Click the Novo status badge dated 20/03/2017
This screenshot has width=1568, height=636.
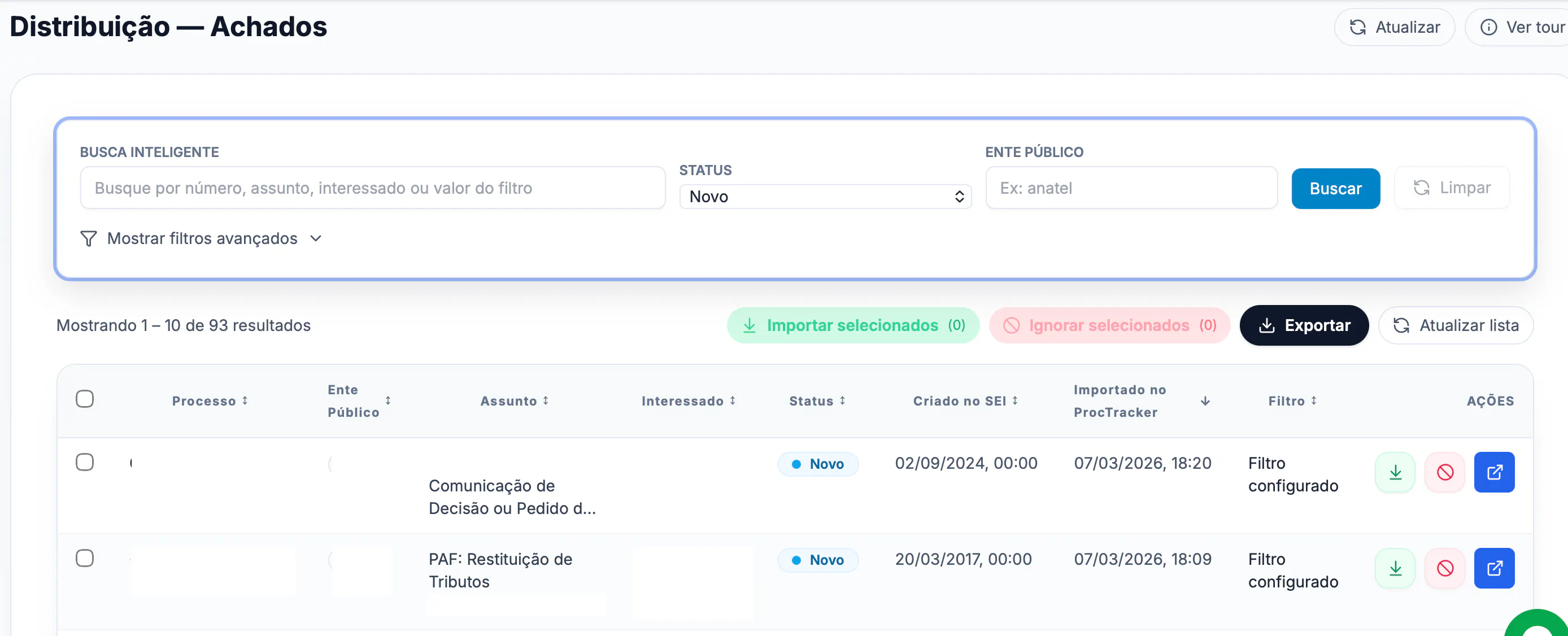[x=817, y=560]
